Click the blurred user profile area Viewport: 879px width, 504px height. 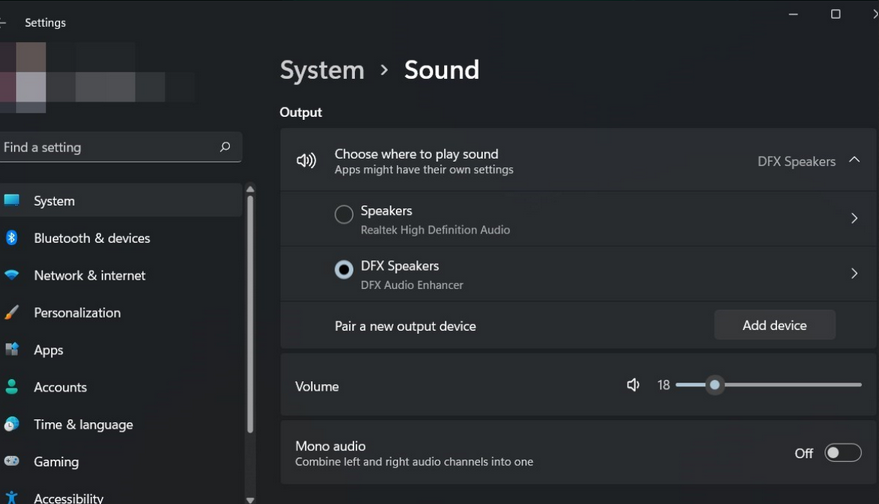96,77
